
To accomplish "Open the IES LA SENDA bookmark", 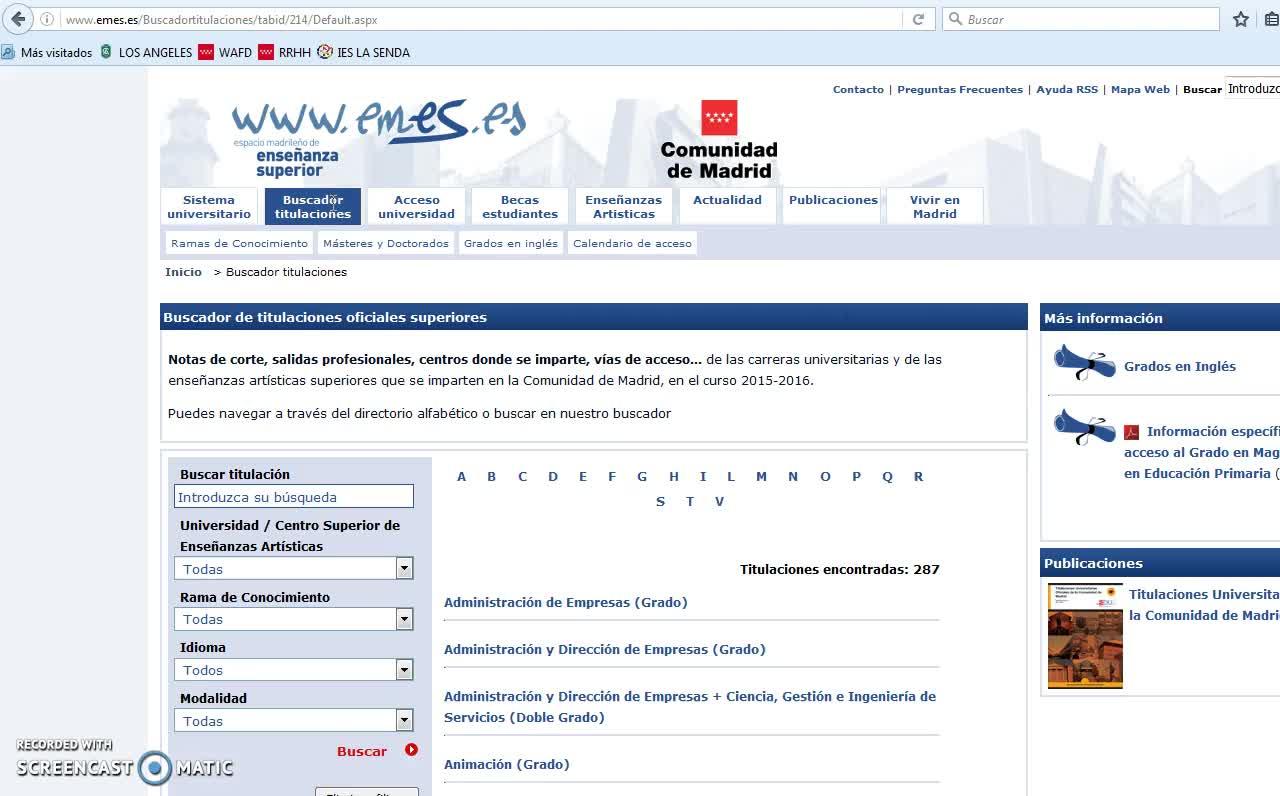I will 364,52.
